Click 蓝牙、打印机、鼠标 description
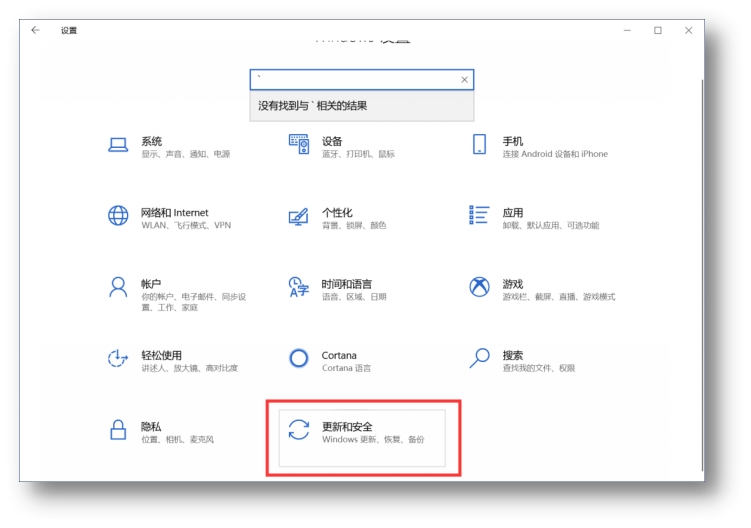 (x=358, y=154)
